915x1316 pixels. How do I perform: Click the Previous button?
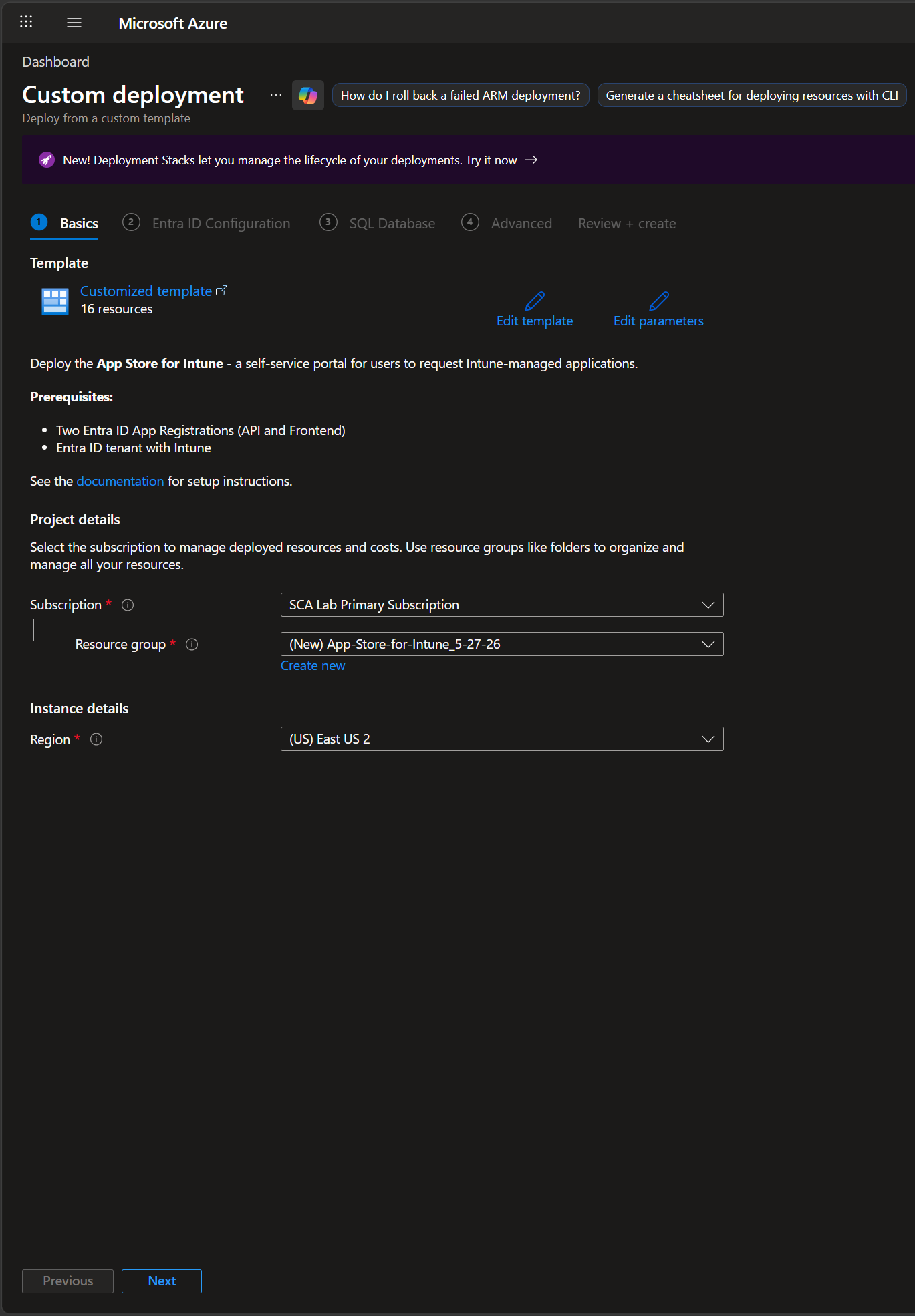coord(68,1281)
